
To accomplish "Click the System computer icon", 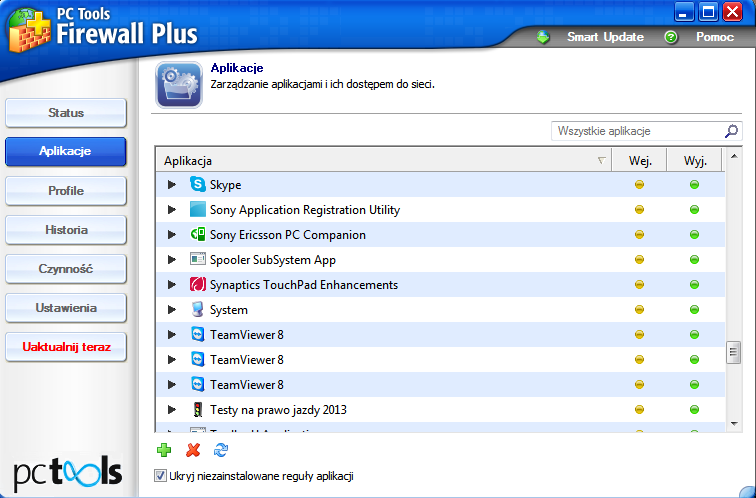I will (198, 310).
